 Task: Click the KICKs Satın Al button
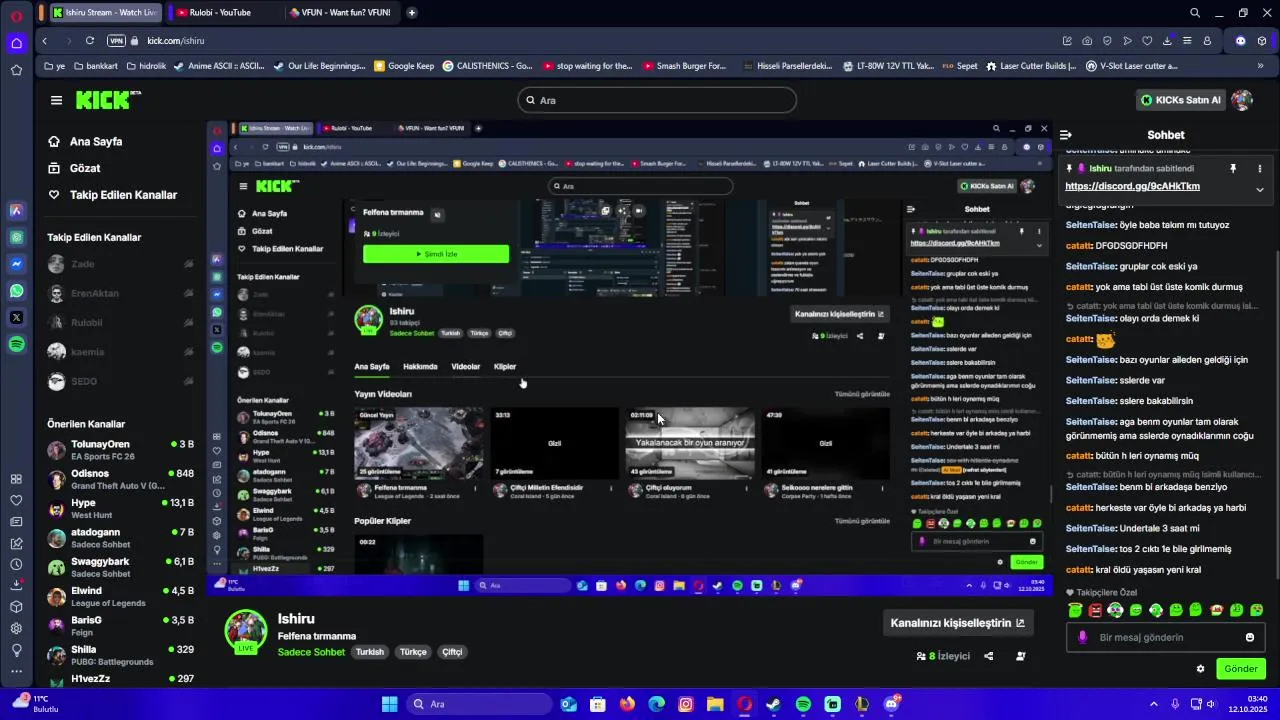1181,100
